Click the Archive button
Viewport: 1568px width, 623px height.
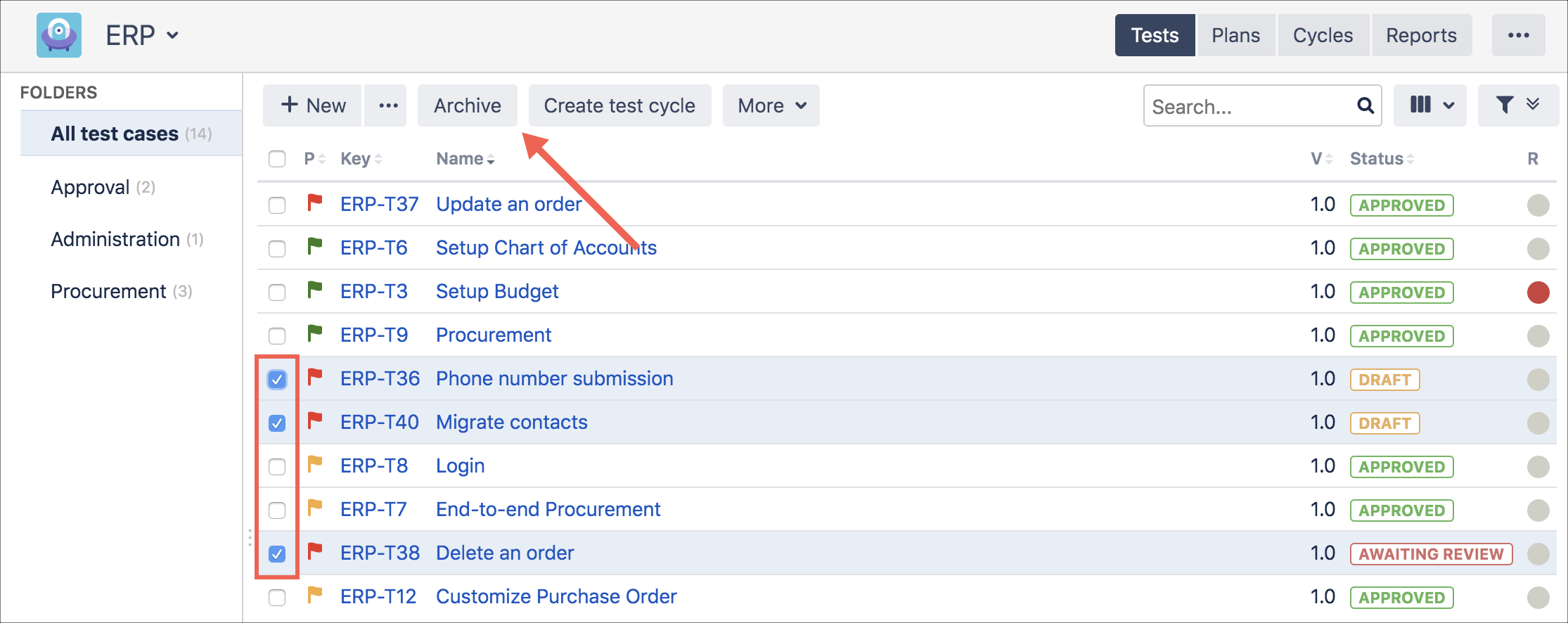click(467, 105)
